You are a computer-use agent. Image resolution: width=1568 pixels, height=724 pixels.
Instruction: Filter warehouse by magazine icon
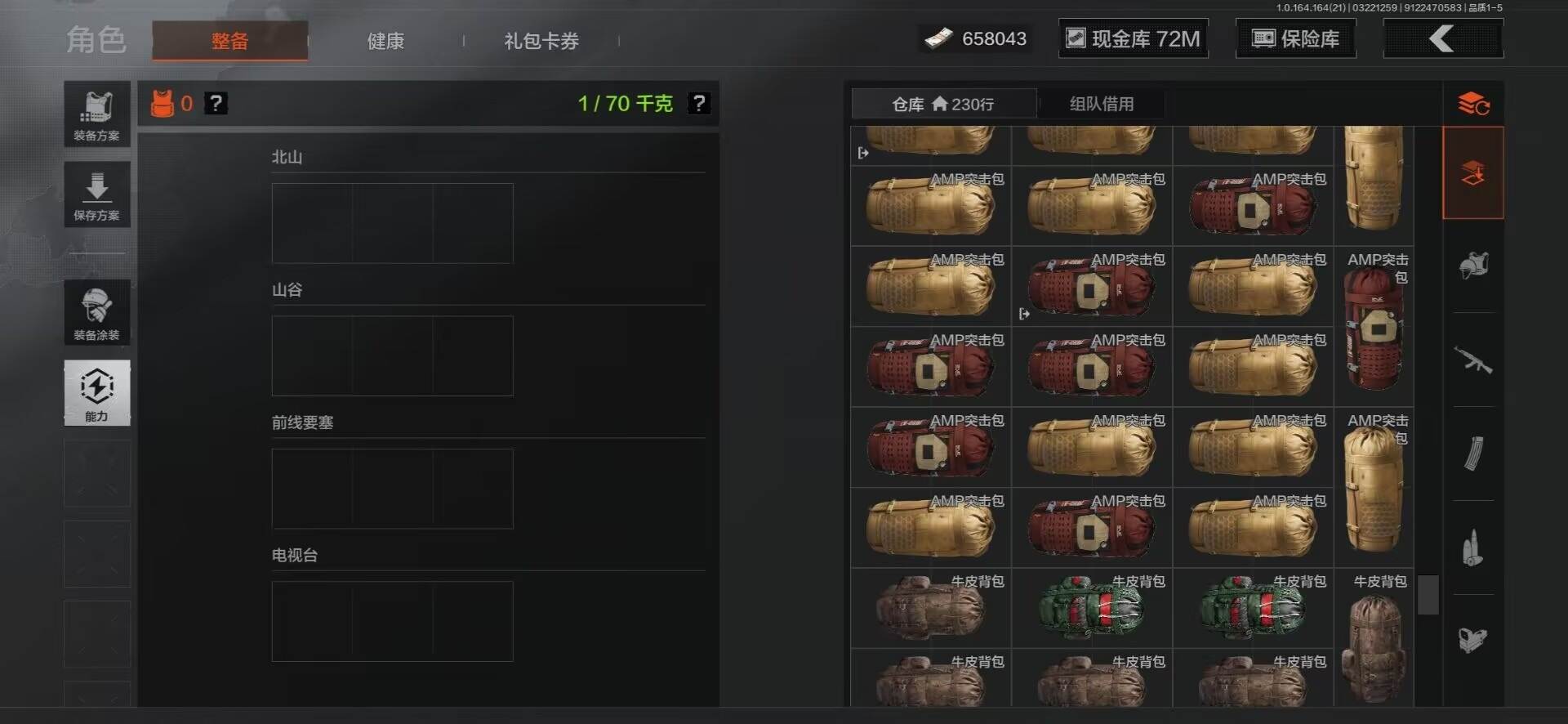(x=1473, y=454)
